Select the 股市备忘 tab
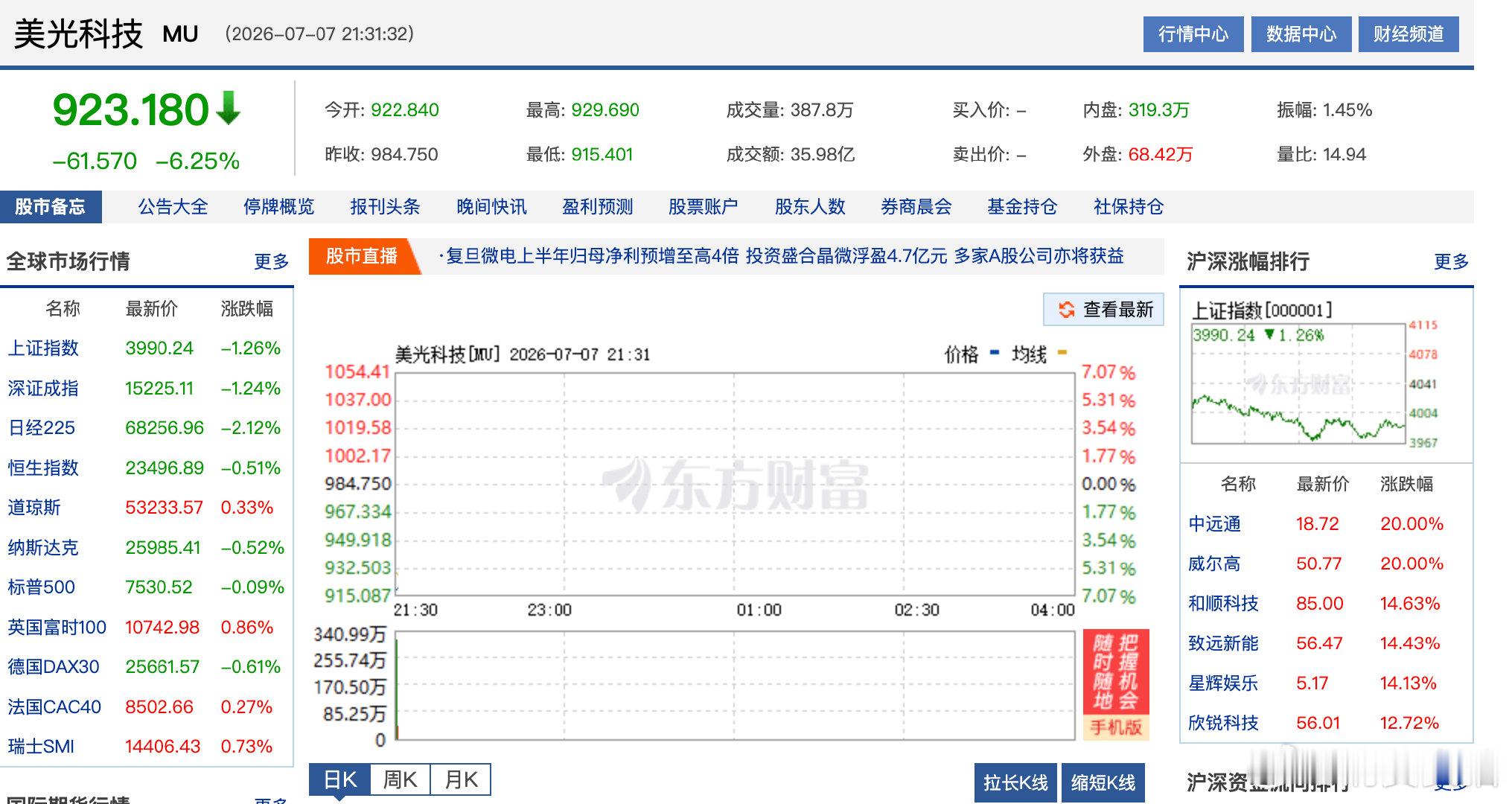Screen dimensions: 1512x804 (x=51, y=207)
